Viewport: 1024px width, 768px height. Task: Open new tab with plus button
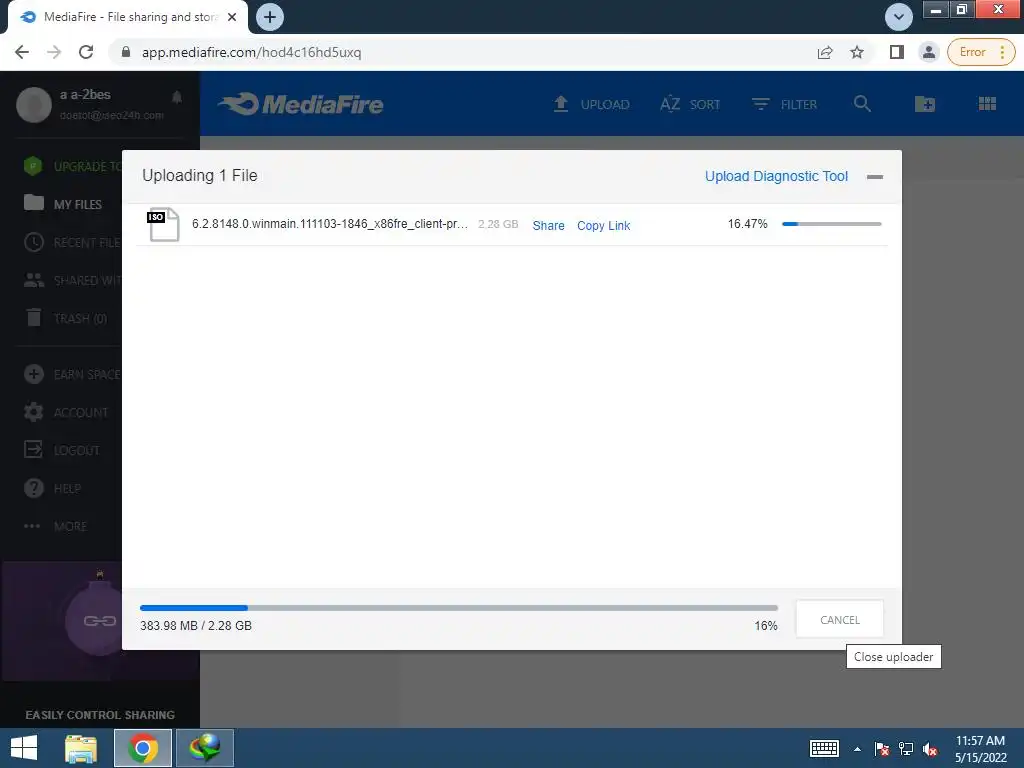270,17
